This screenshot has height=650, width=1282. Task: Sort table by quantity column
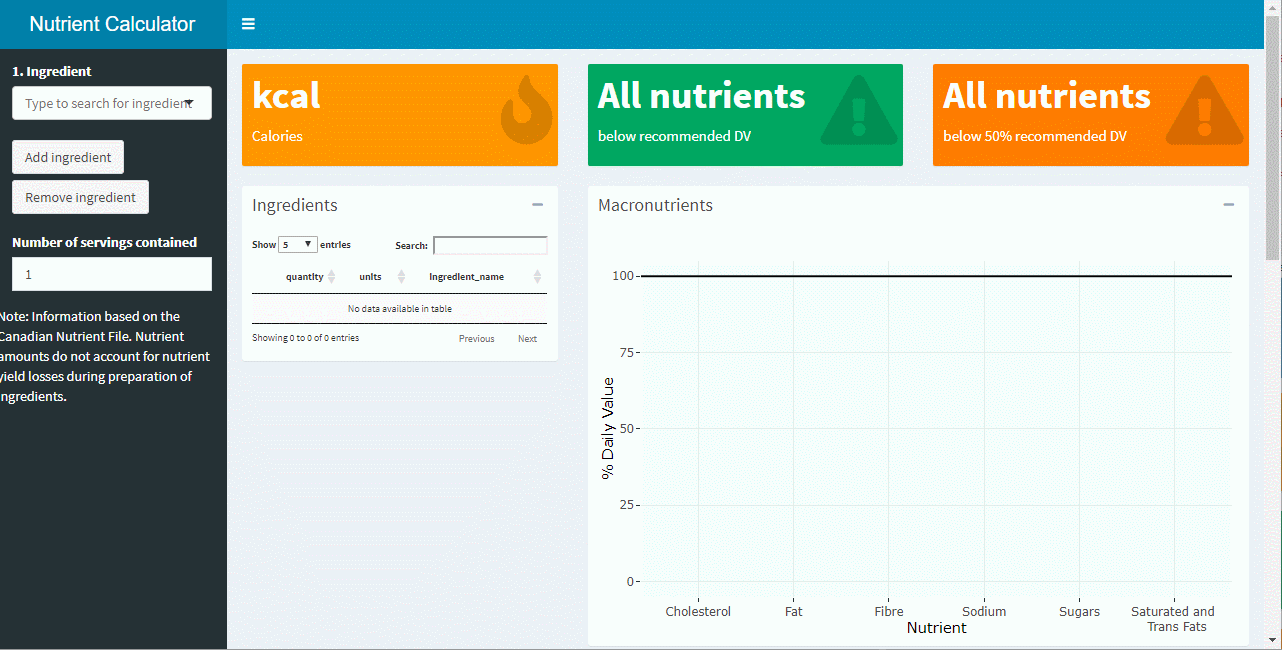[310, 276]
